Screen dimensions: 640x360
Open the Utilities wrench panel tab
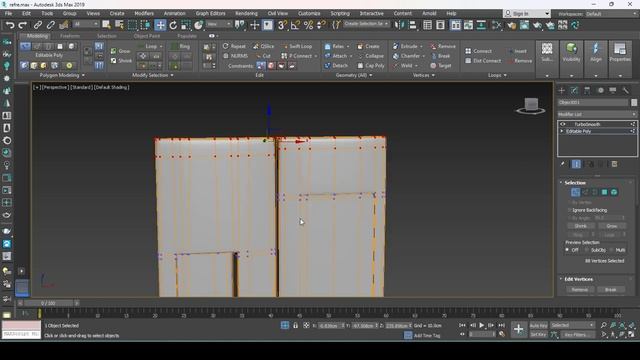625,90
